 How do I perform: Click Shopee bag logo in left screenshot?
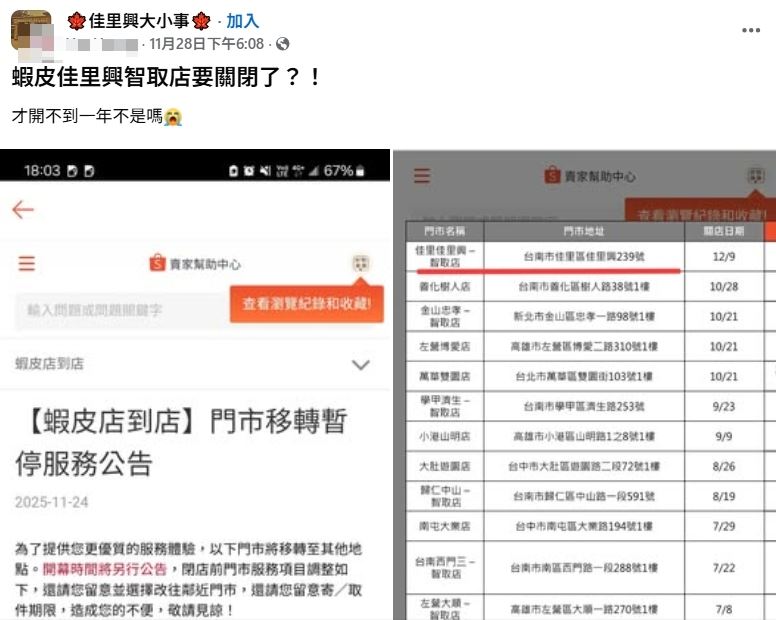157,263
